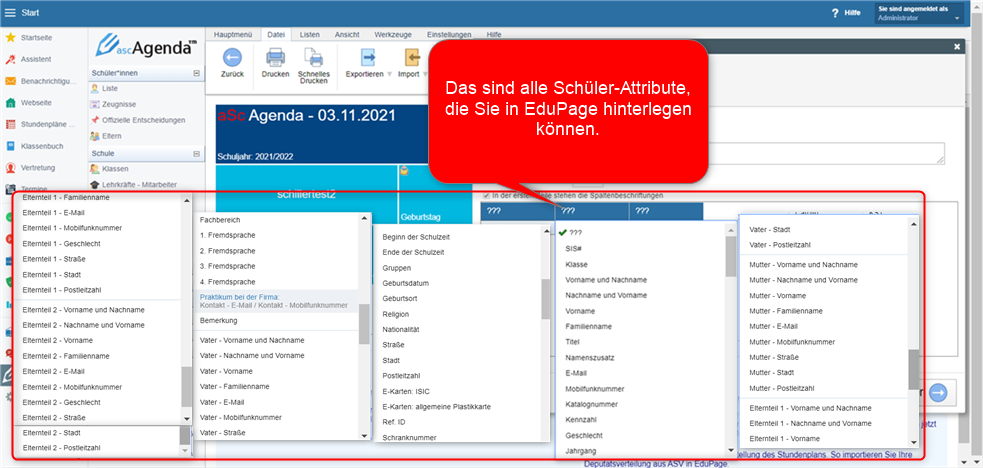Click the ascAgenda logo
This screenshot has width=983, height=468.
tap(145, 46)
